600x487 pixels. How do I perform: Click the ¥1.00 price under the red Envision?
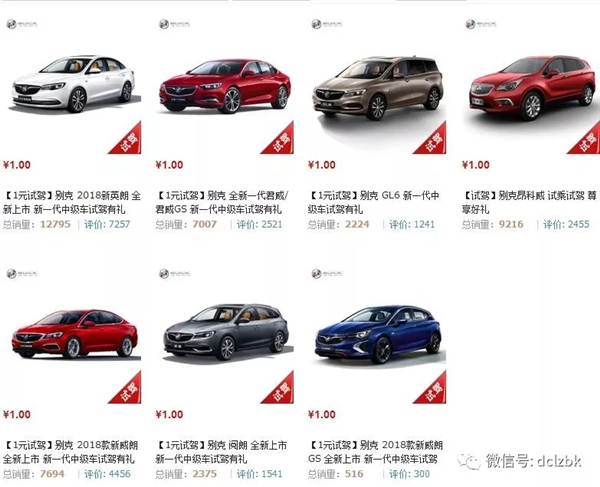pyautogui.click(x=476, y=165)
